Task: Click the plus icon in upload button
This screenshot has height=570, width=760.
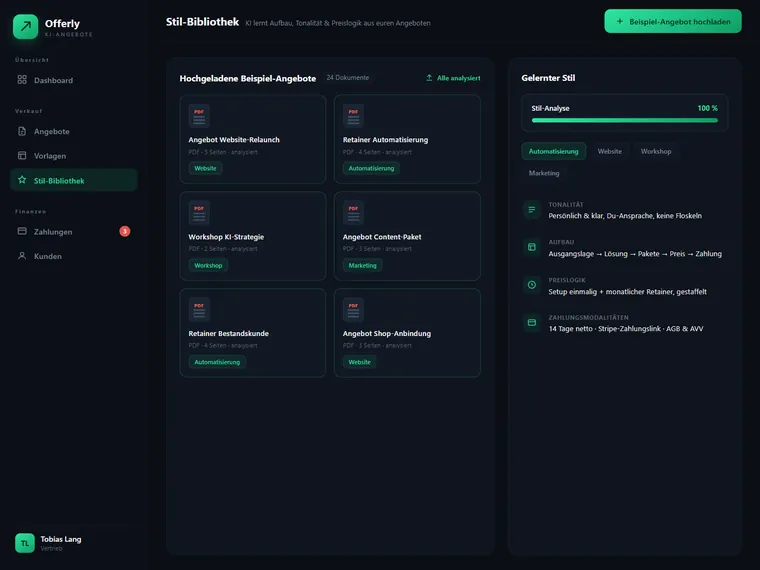Action: pyautogui.click(x=619, y=21)
